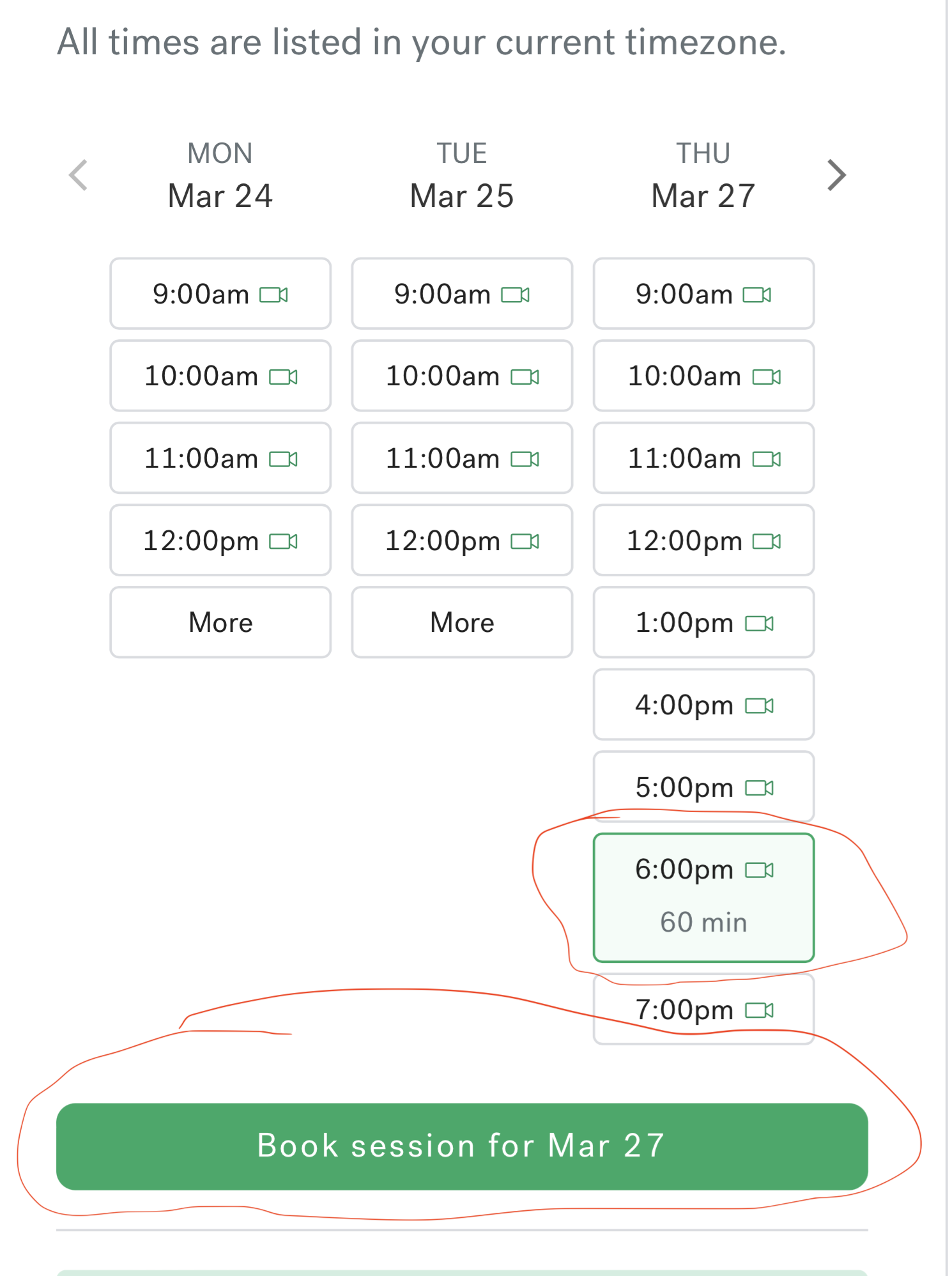Click the MON Mar 24 column header

point(220,176)
